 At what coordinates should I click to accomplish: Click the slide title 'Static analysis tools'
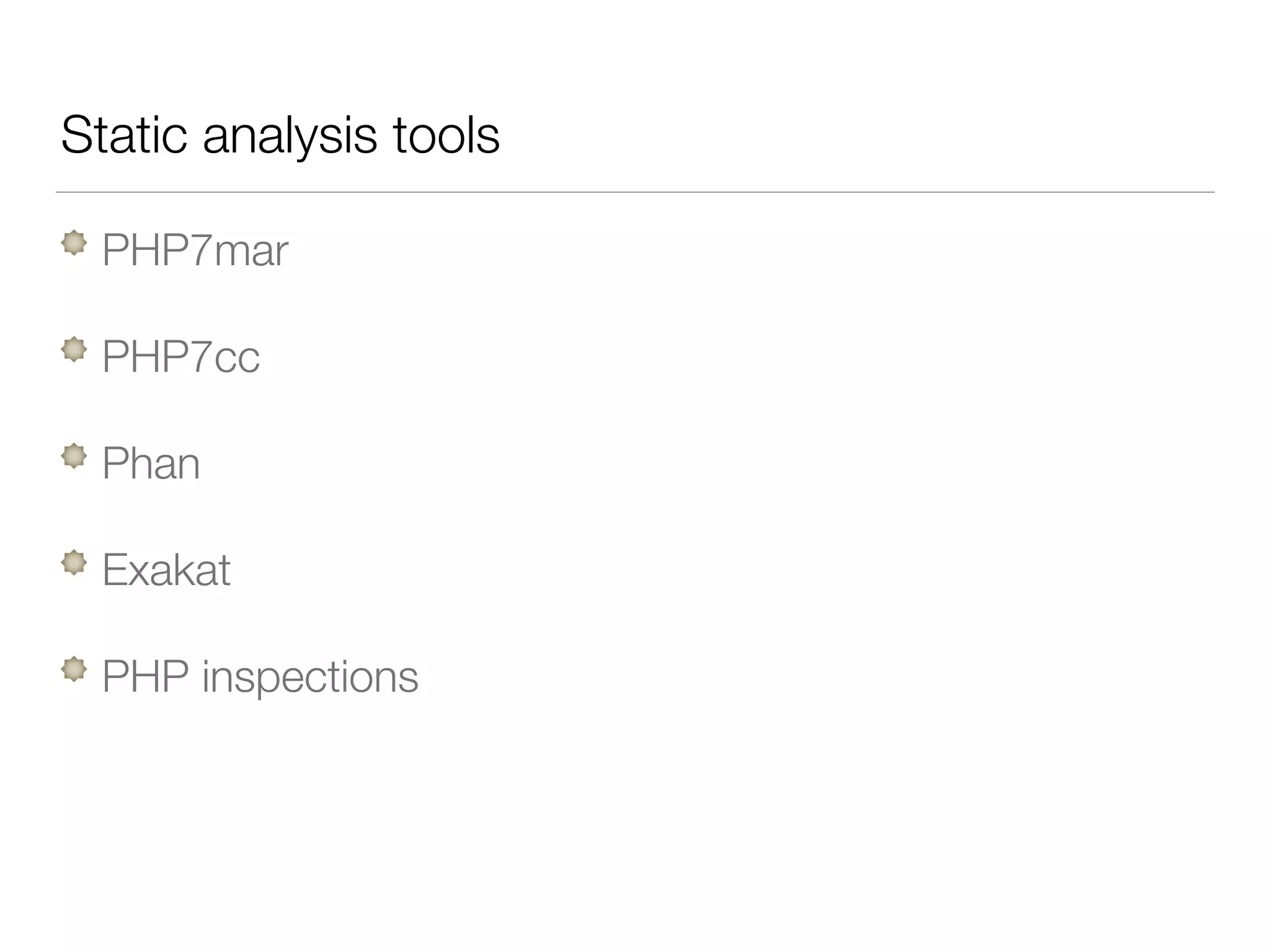[x=280, y=135]
